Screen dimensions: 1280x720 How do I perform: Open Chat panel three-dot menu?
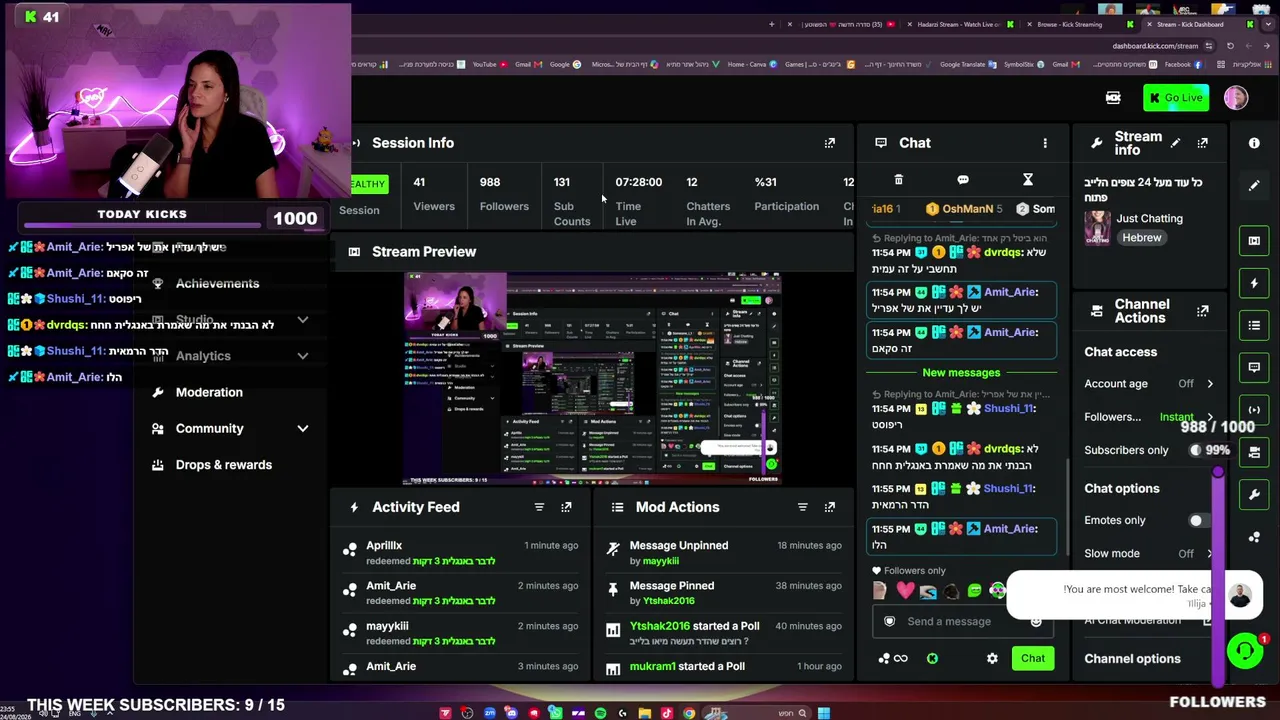tap(1045, 143)
